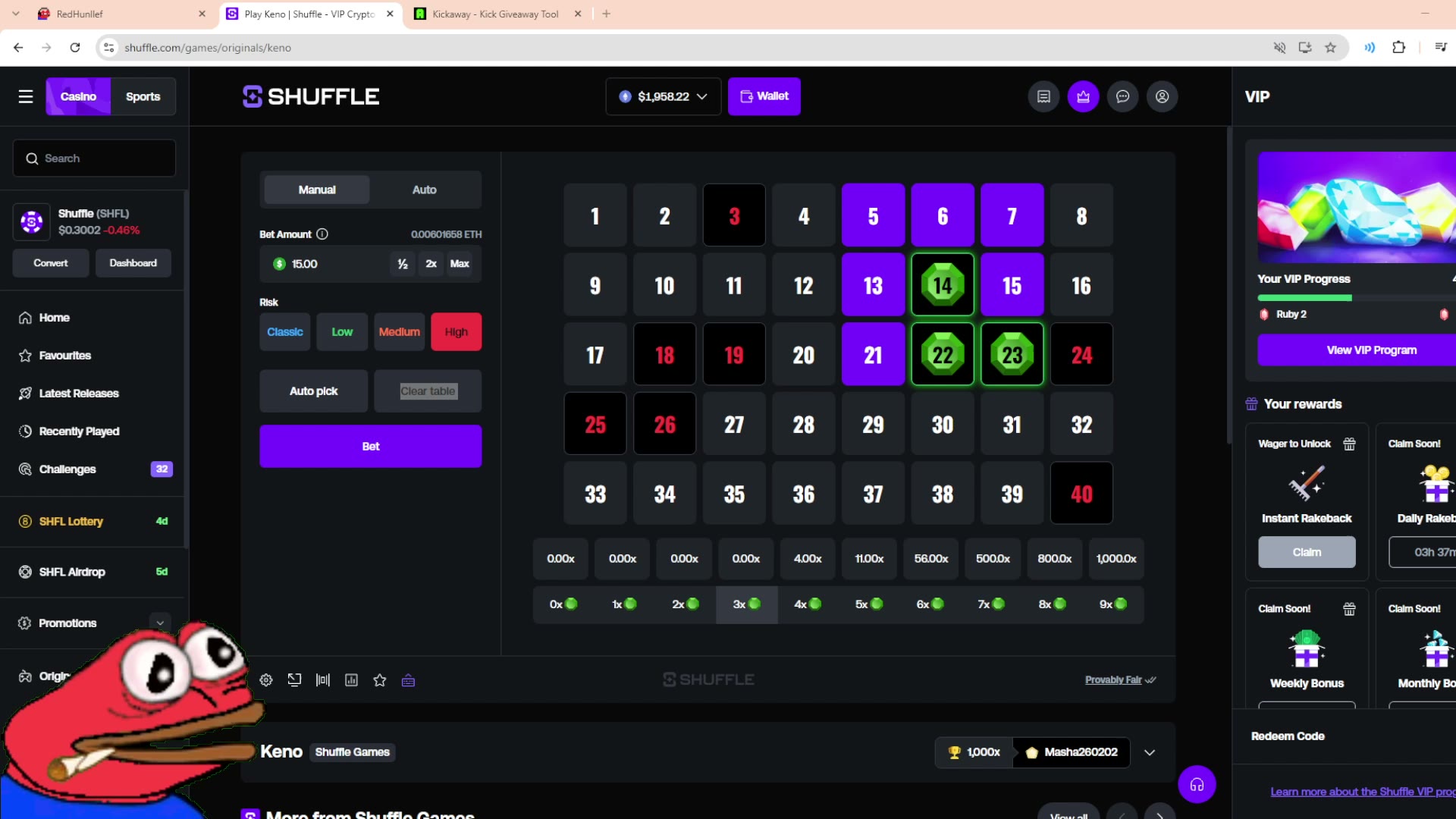Expand the Promotions sidebar section
The width and height of the screenshot is (1456, 819).
[160, 623]
